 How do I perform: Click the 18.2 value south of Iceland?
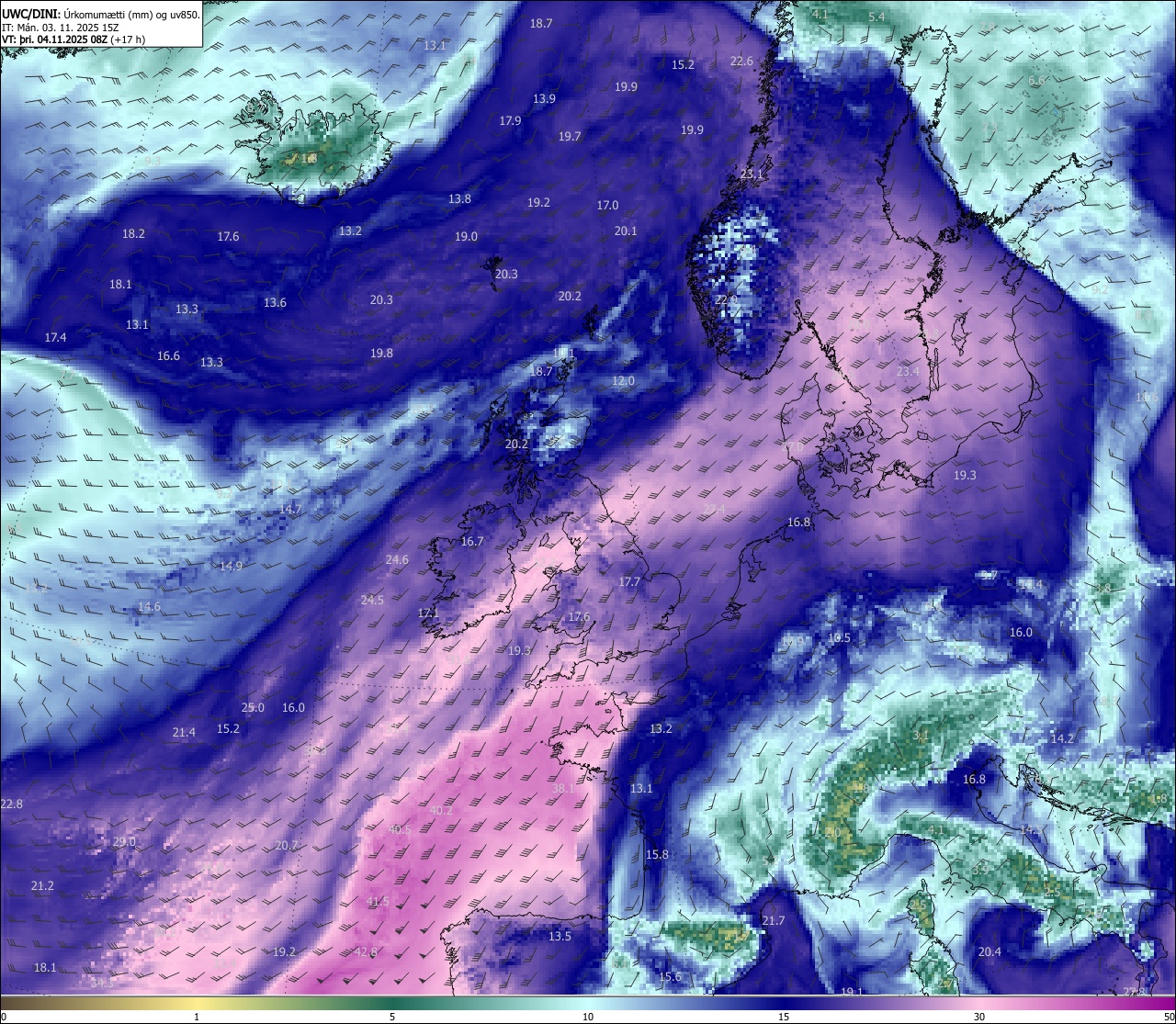pyautogui.click(x=133, y=234)
